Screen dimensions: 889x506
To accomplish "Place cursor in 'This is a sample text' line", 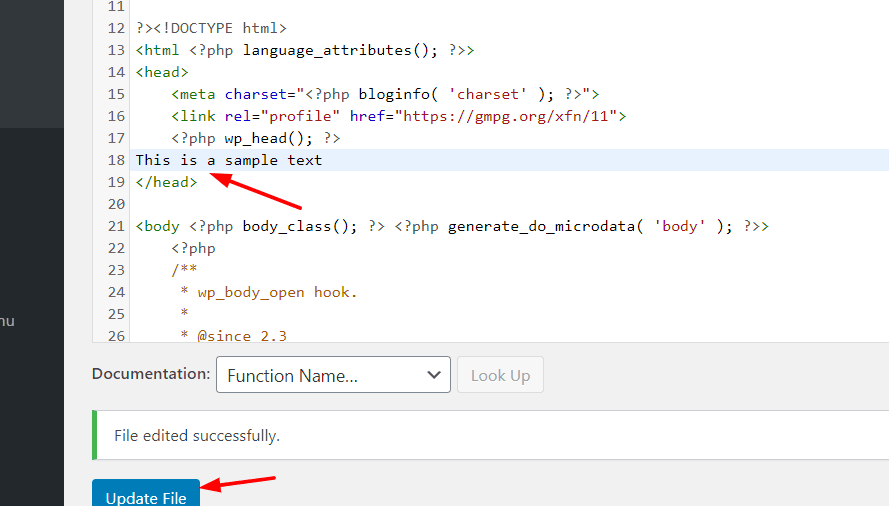I will coord(229,160).
